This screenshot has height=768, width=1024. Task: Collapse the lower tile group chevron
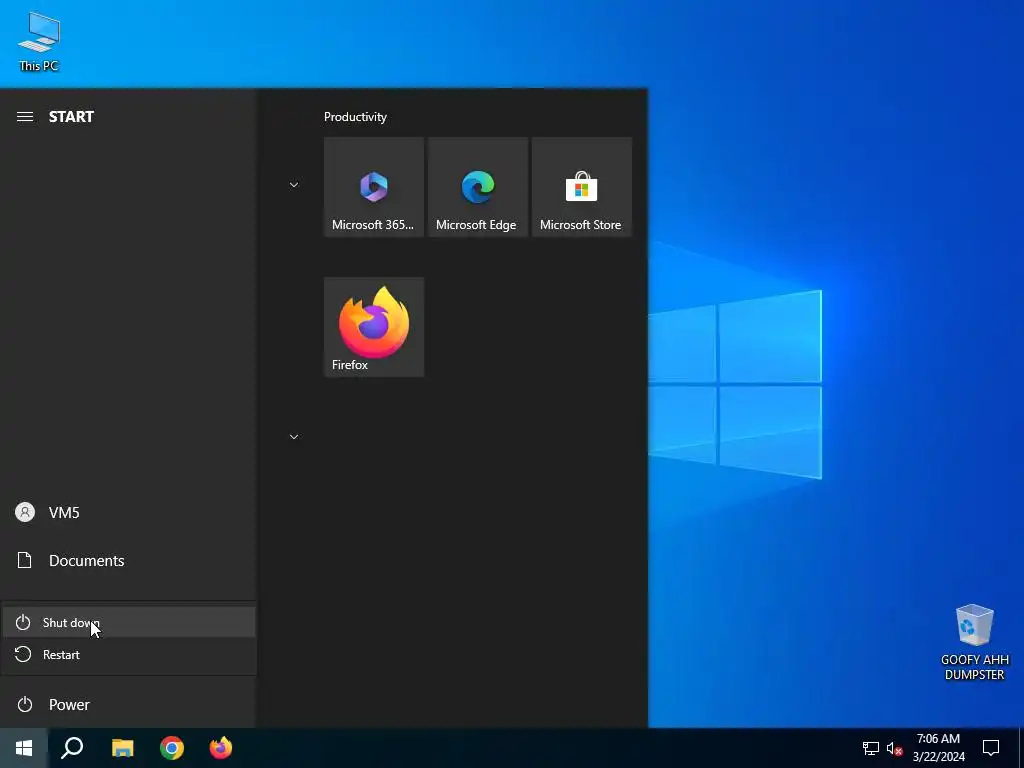[294, 437]
